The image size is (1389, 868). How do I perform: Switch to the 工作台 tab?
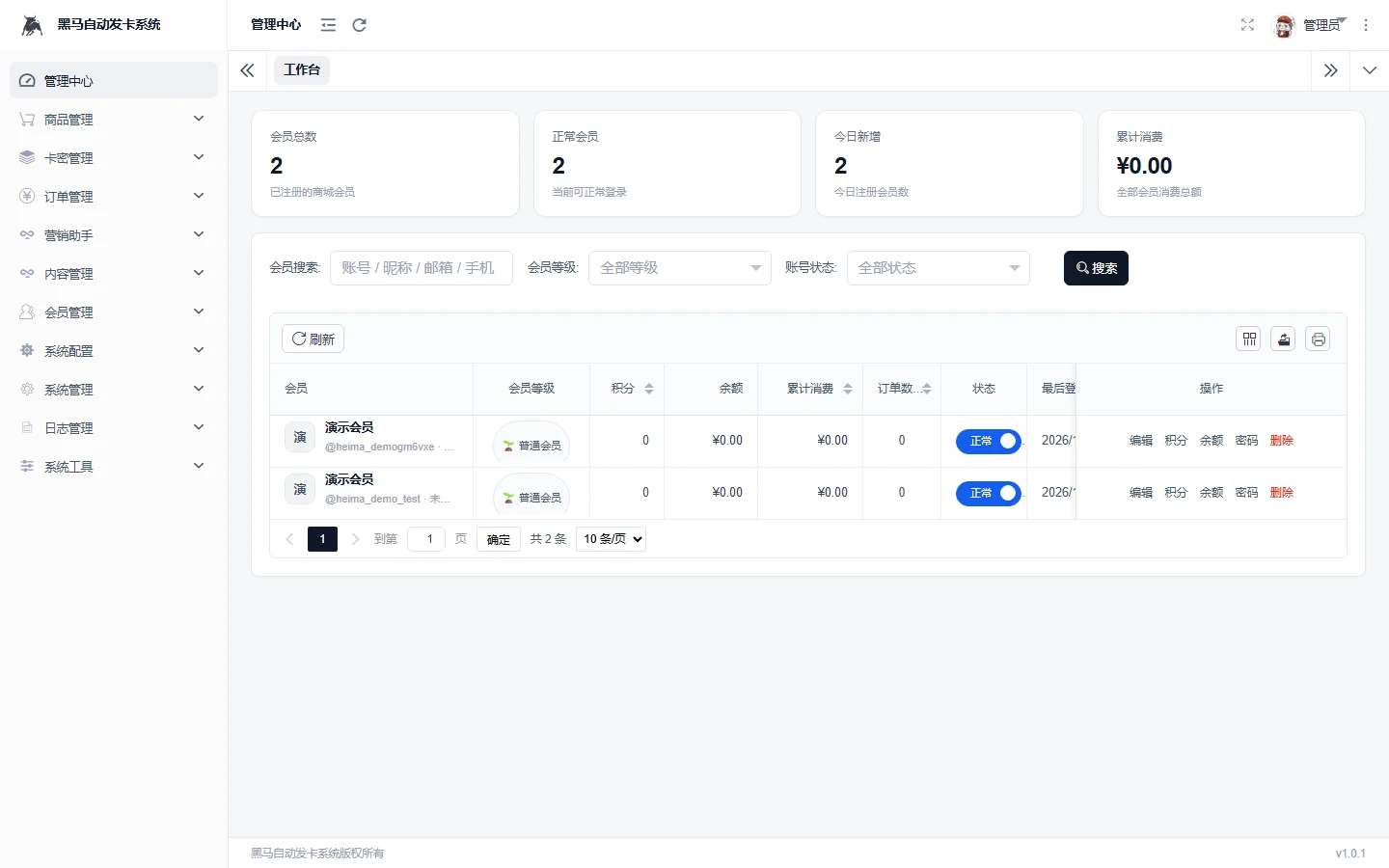point(302,70)
